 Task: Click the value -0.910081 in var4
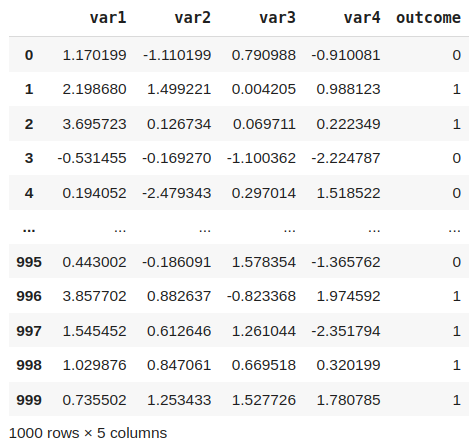tap(346, 55)
